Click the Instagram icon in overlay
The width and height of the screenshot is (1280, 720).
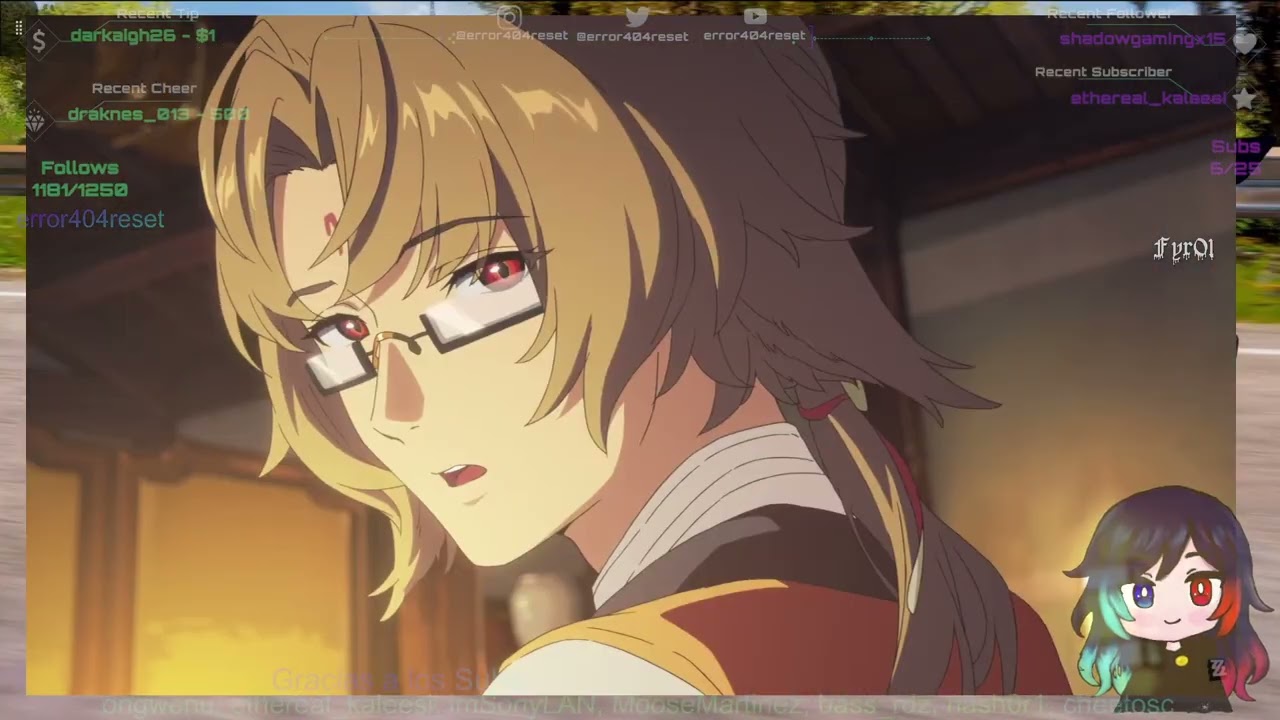tap(510, 16)
